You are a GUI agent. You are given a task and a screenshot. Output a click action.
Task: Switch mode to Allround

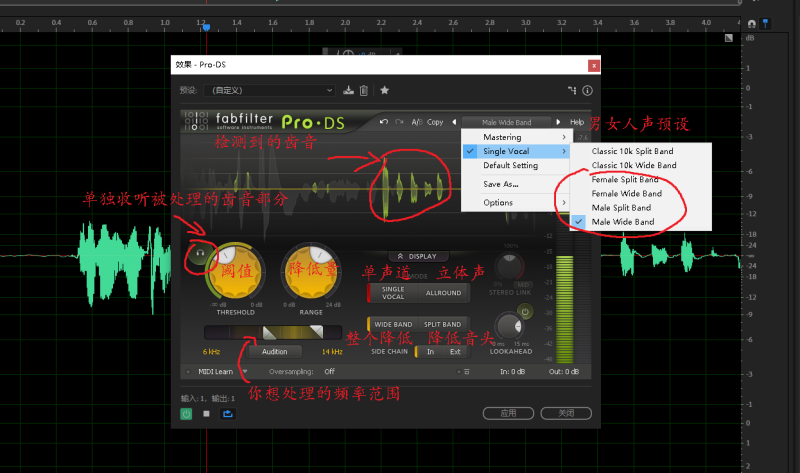[442, 293]
